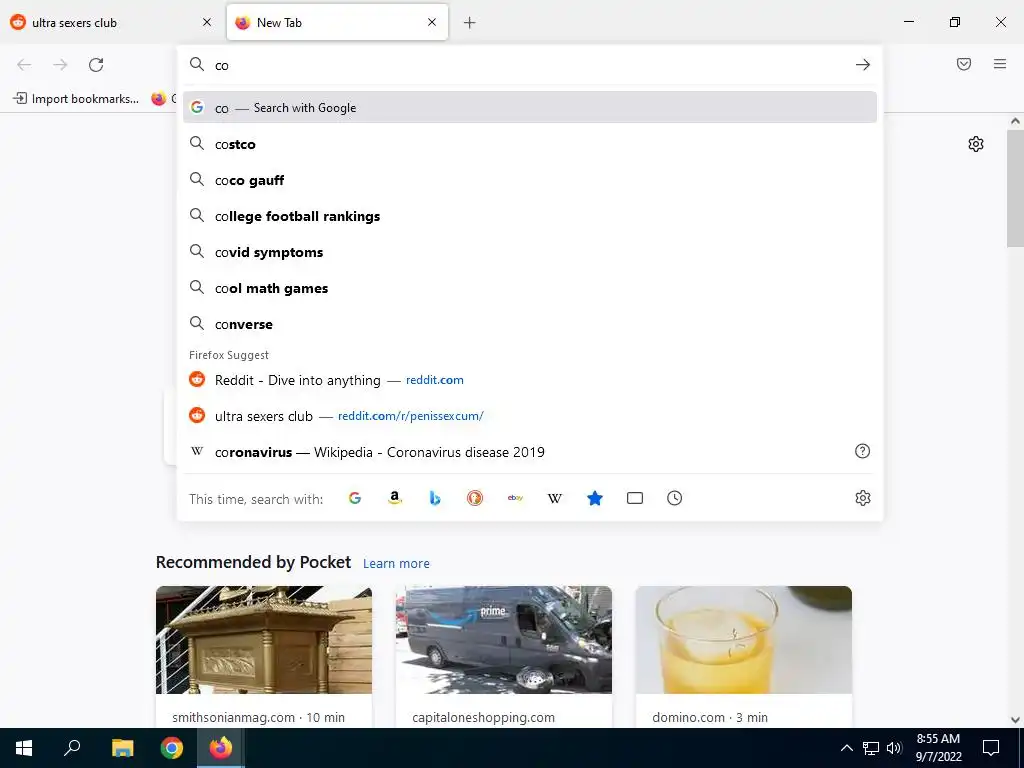This screenshot has height=768, width=1024.
Task: Open File Explorer from taskbar
Action: pos(122,748)
